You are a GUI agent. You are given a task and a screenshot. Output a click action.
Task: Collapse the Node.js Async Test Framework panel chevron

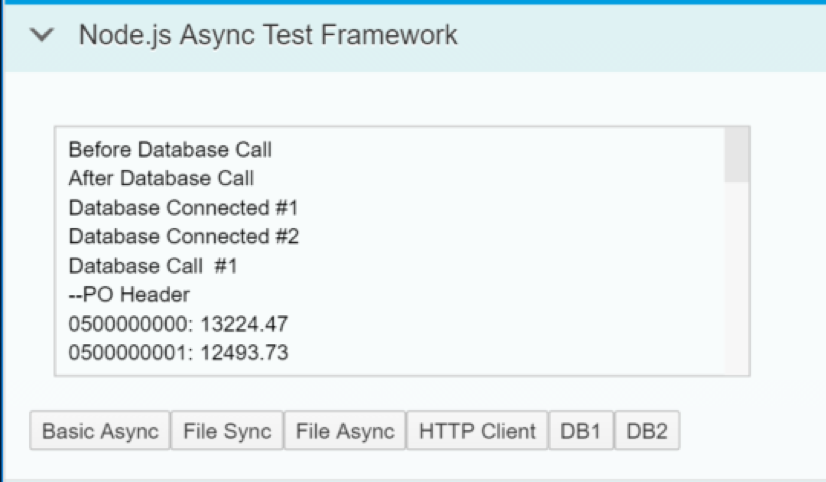pyautogui.click(x=42, y=35)
